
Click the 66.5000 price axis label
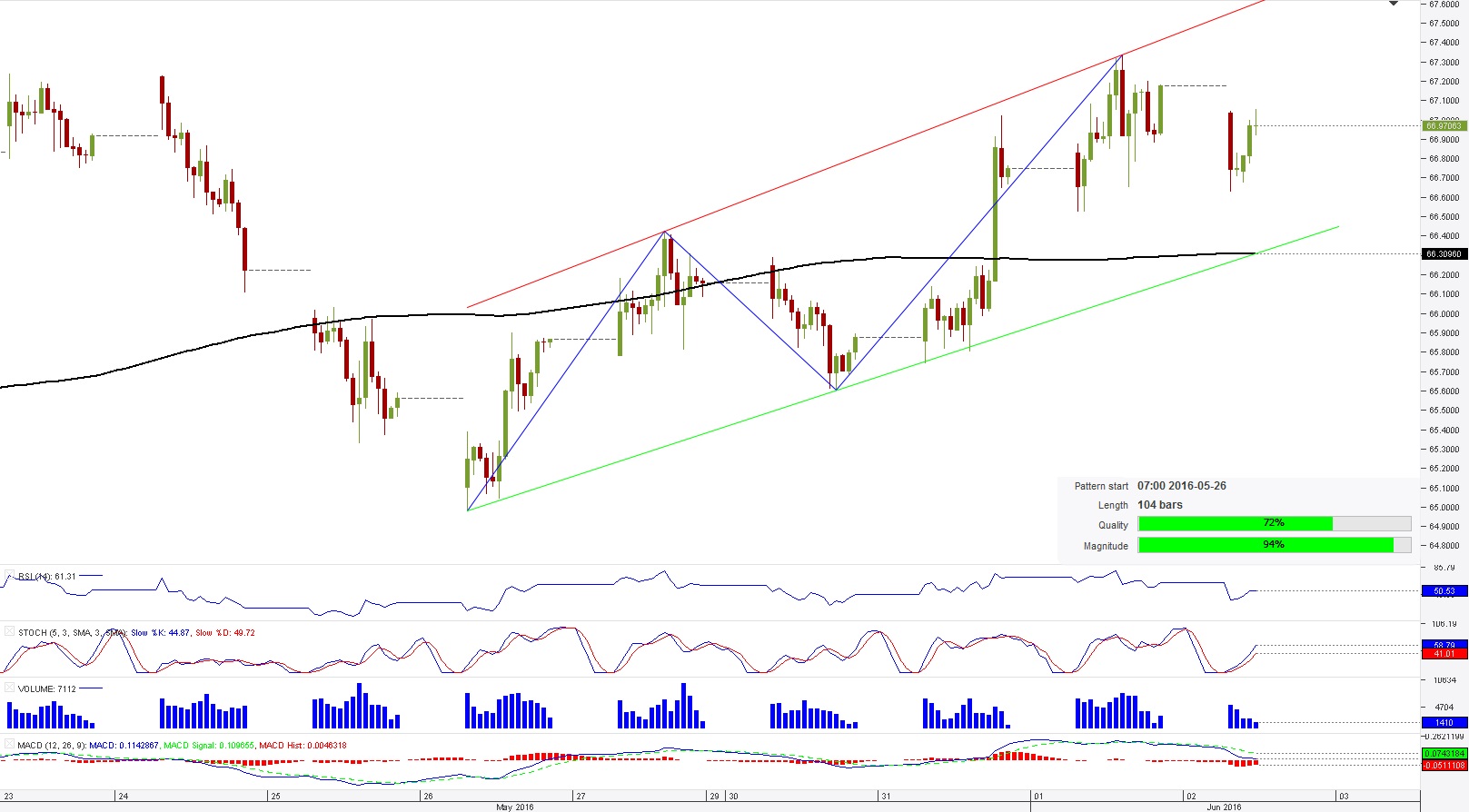(x=1444, y=217)
